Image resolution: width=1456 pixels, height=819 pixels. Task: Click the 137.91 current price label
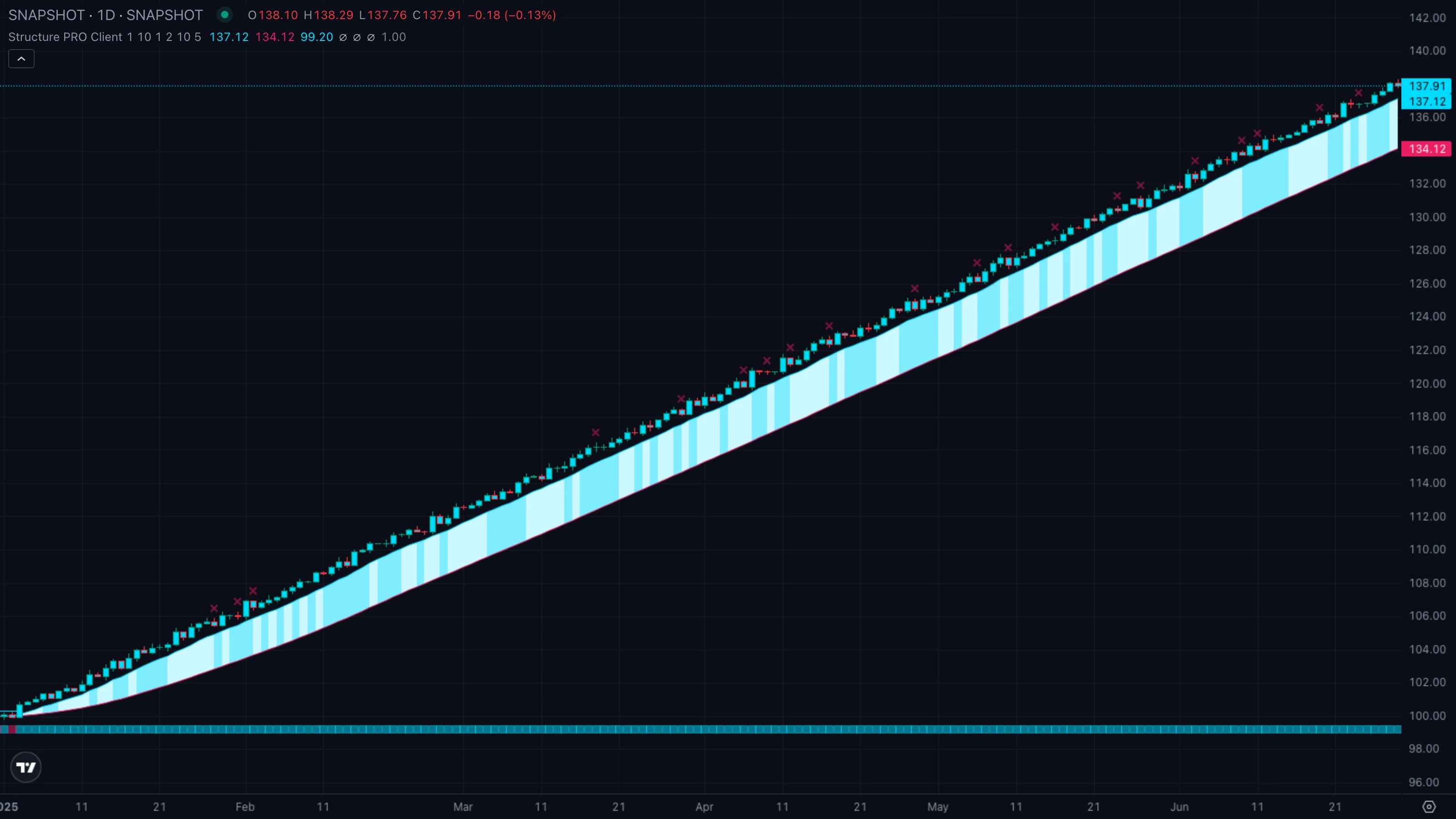1426,86
